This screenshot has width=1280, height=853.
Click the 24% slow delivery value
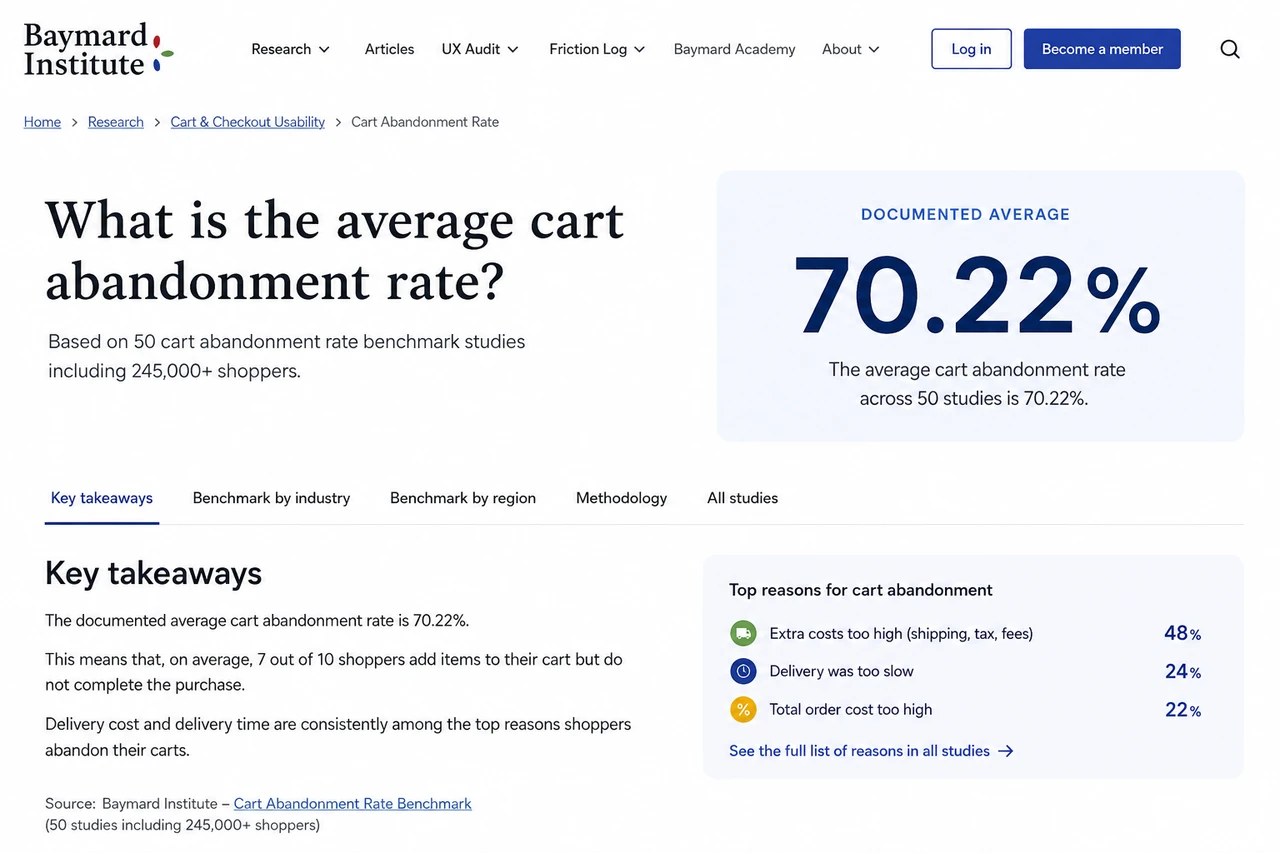coord(1182,671)
